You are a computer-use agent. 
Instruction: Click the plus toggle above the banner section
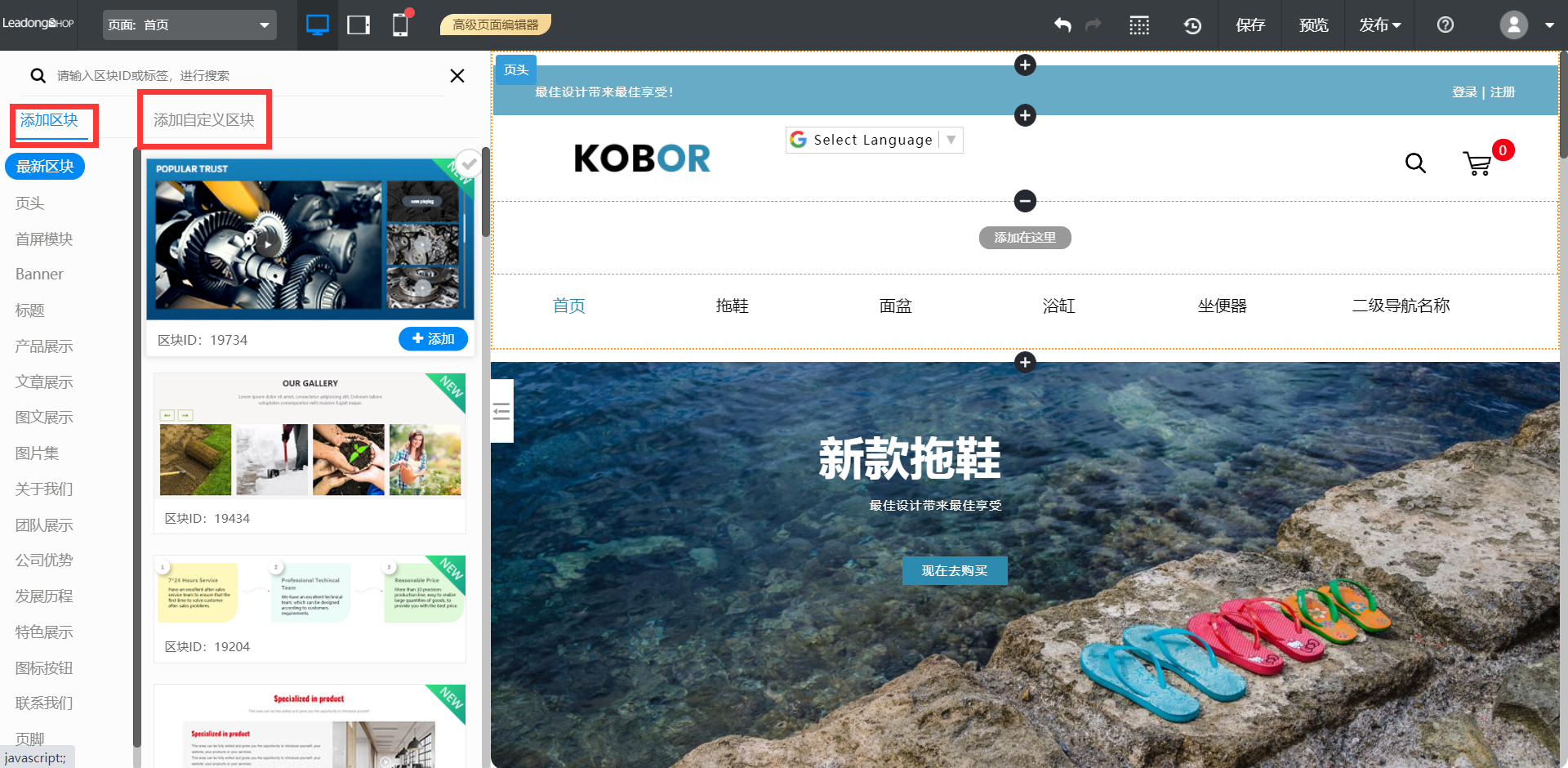(1025, 362)
